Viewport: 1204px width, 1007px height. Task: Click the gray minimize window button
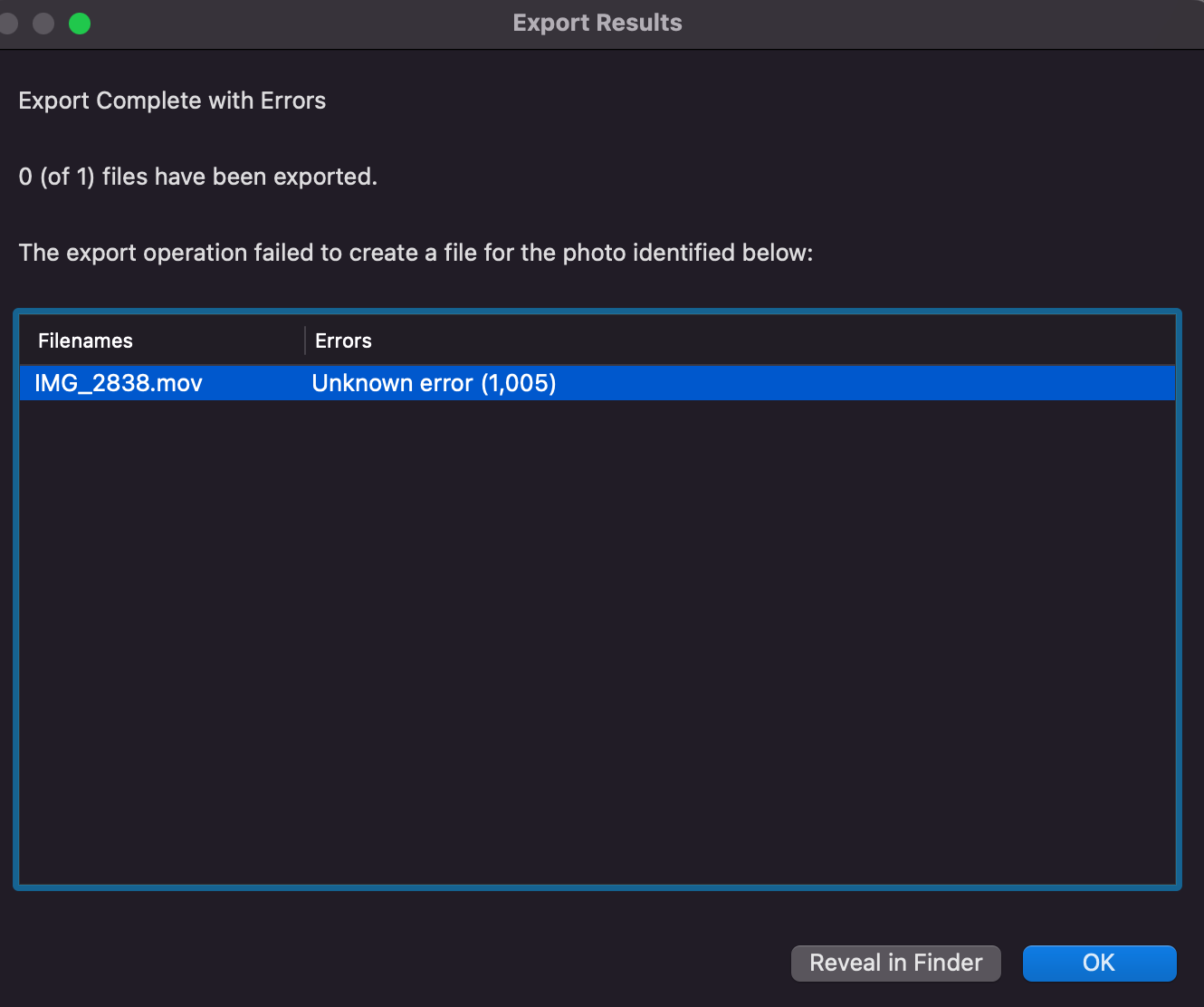click(x=43, y=24)
